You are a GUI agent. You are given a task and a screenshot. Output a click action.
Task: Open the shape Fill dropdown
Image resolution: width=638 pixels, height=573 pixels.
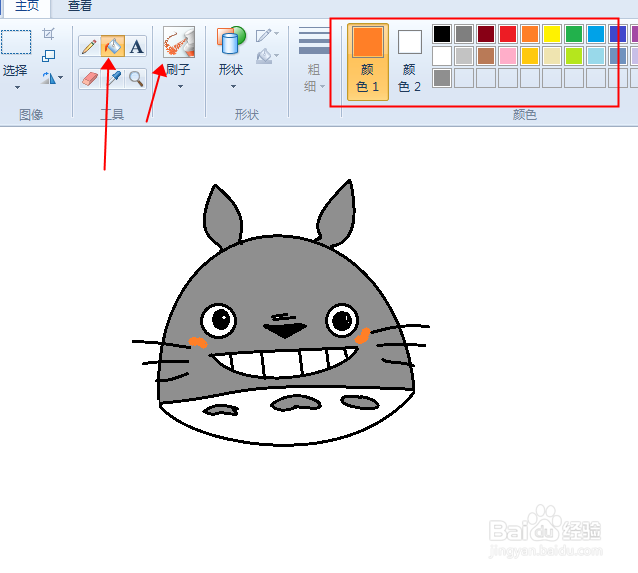(x=267, y=56)
